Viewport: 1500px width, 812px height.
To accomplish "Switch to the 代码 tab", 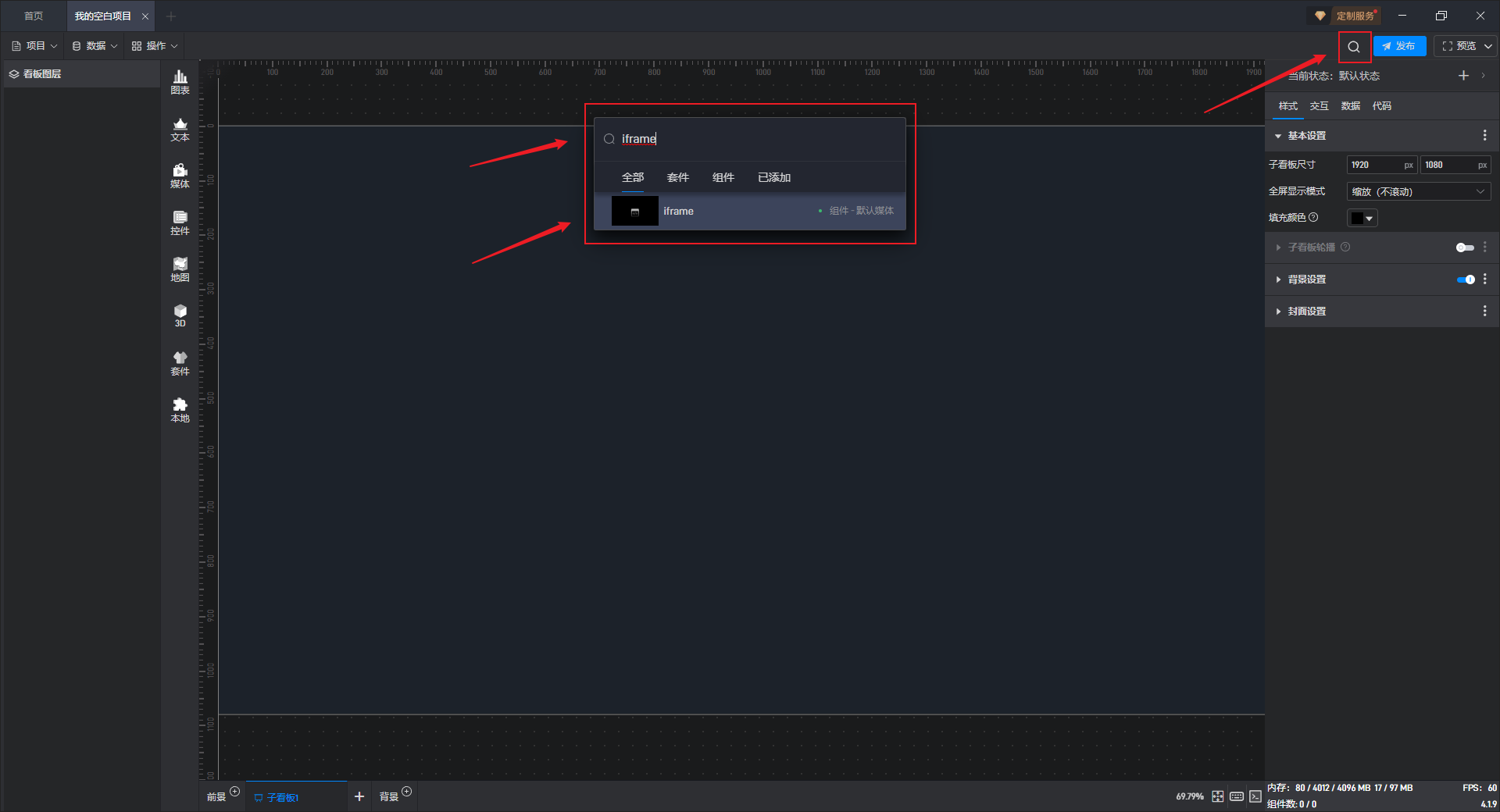I will 1382,106.
